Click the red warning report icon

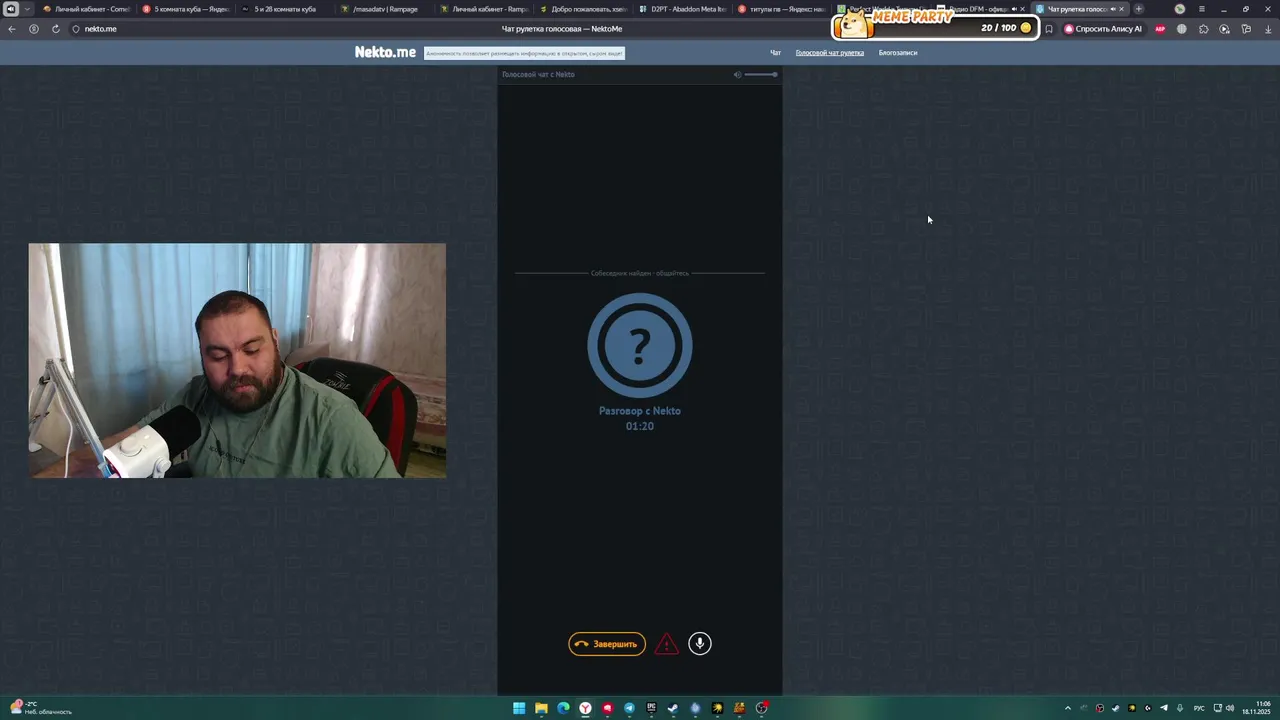[666, 644]
